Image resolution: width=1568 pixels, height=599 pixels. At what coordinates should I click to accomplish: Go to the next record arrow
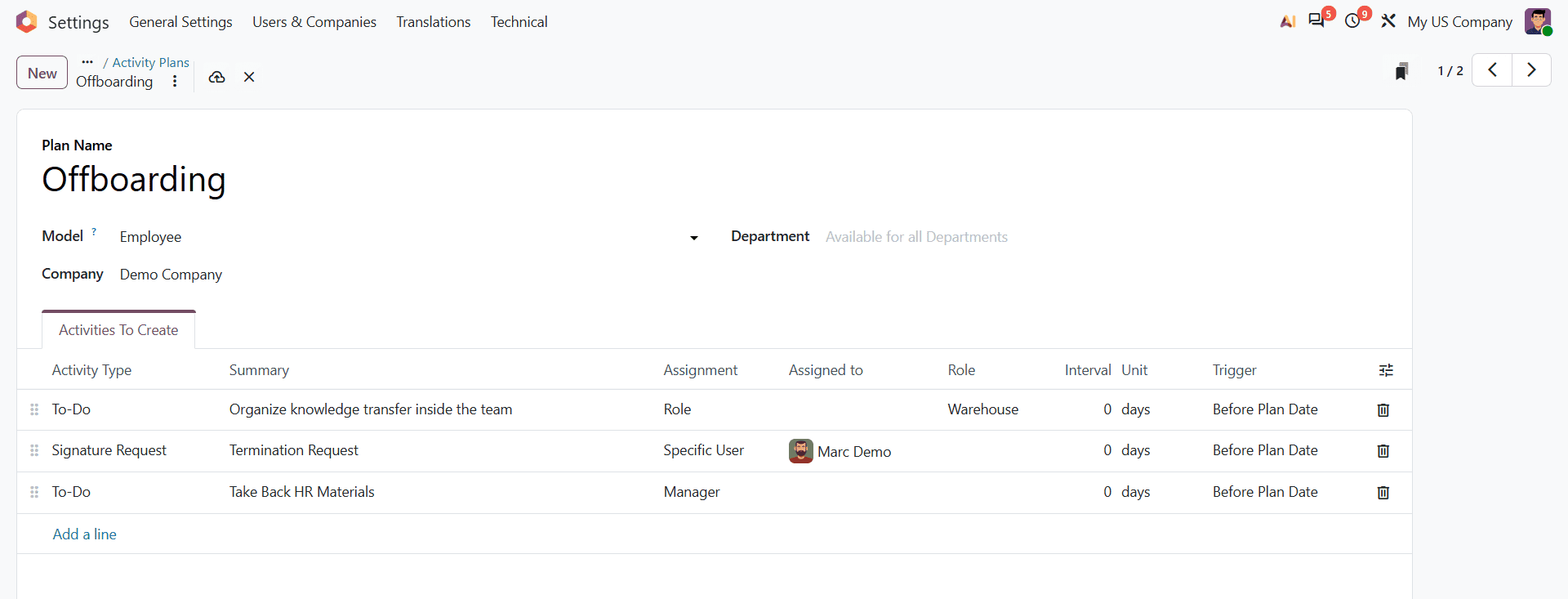1531,70
